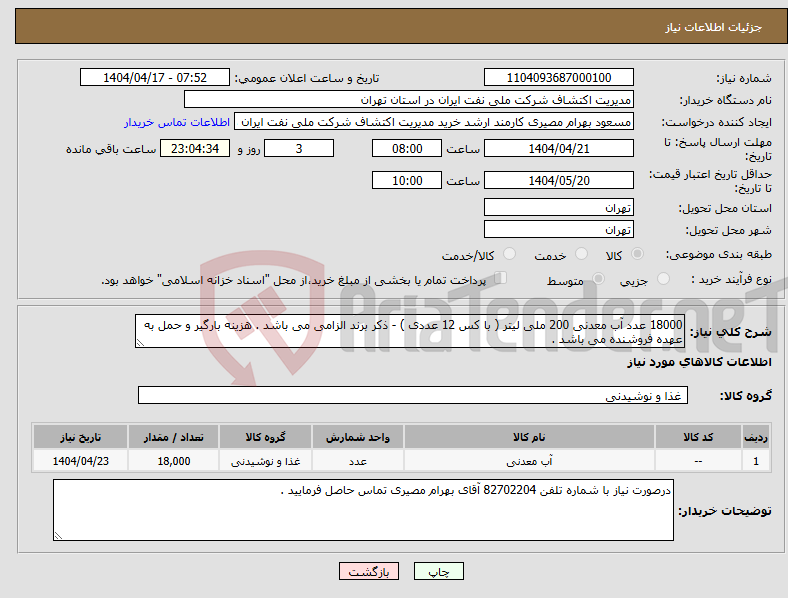Click the announcement date field 1404/04/17 - 07:52
This screenshot has height=598, width=788.
coord(155,77)
